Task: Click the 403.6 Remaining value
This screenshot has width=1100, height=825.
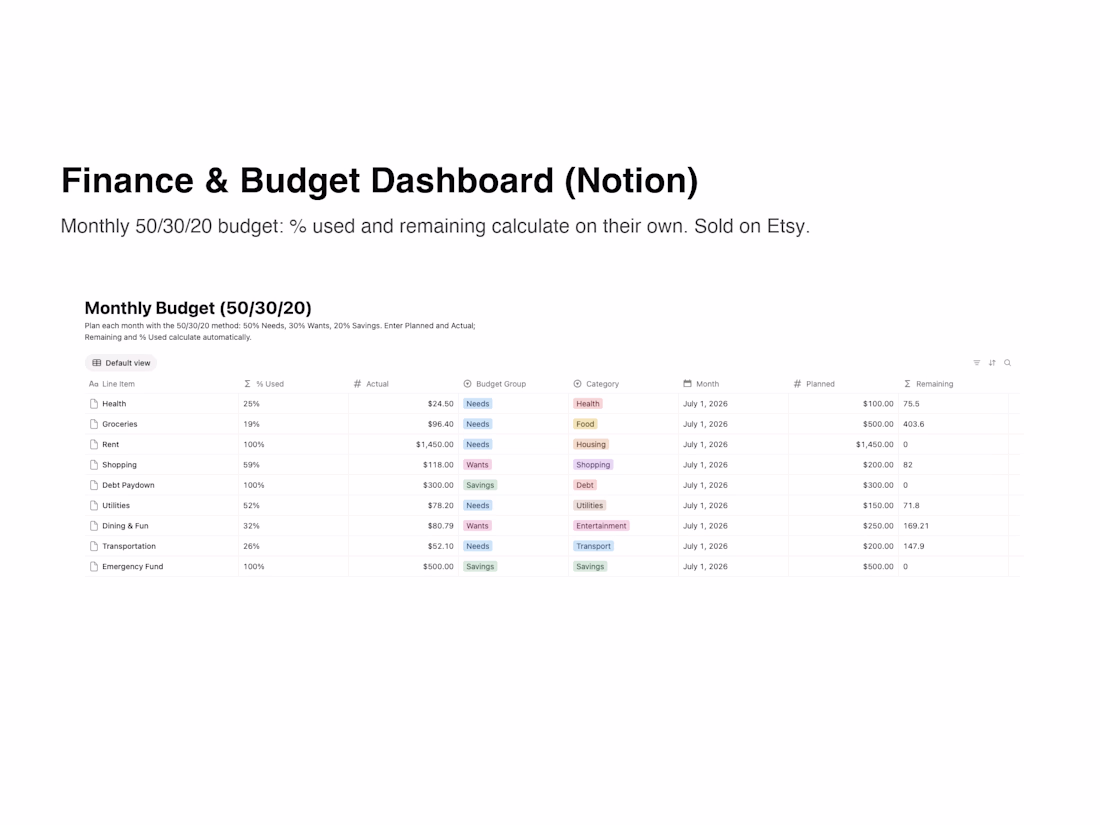Action: click(x=913, y=424)
